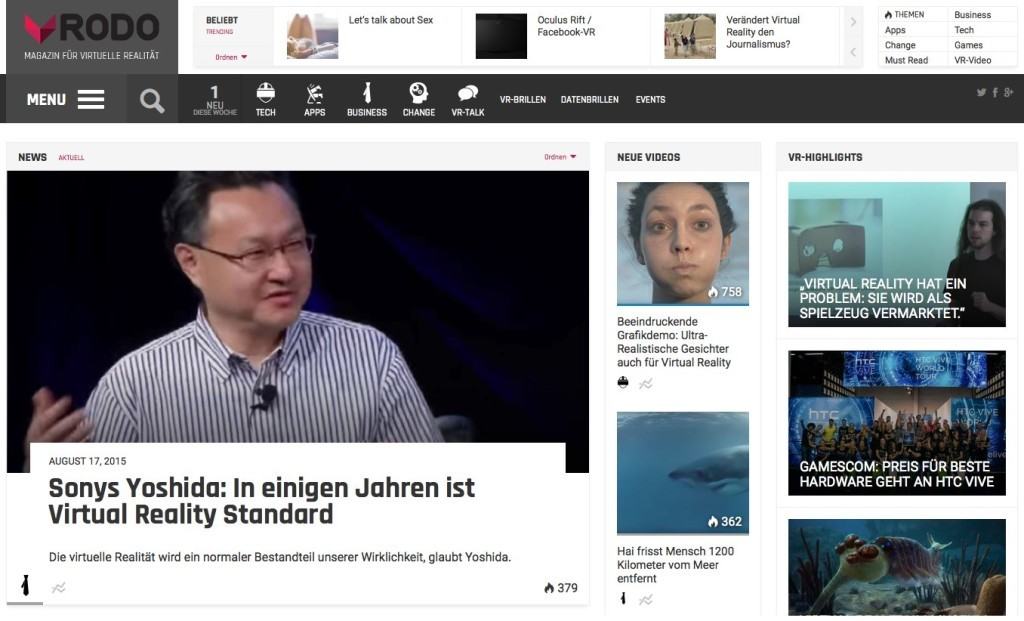Select the VR-Video topic link
This screenshot has height=621, width=1024.
(x=972, y=60)
